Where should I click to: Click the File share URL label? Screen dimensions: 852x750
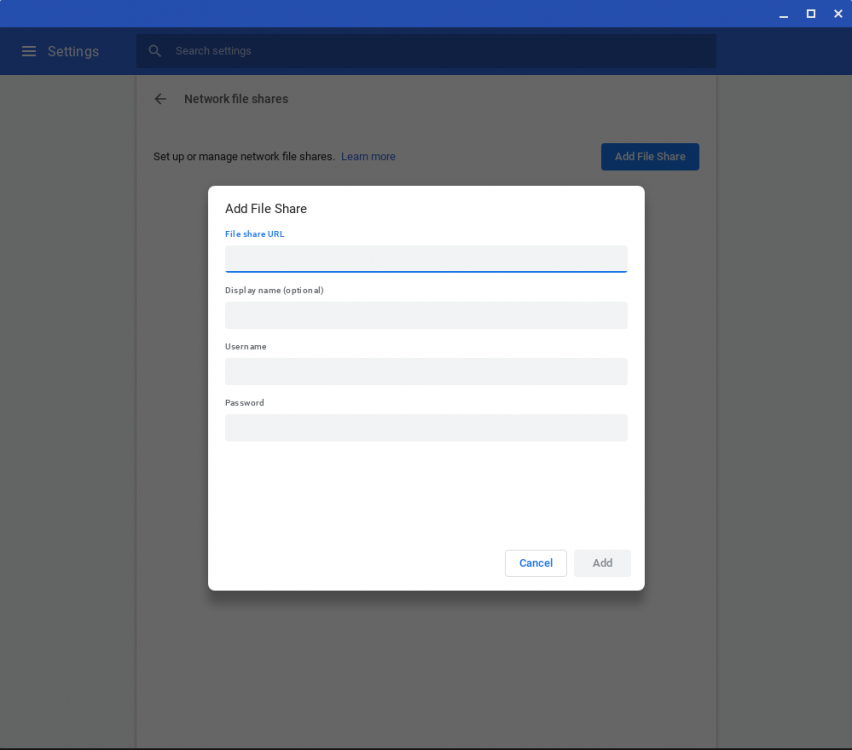click(x=255, y=234)
